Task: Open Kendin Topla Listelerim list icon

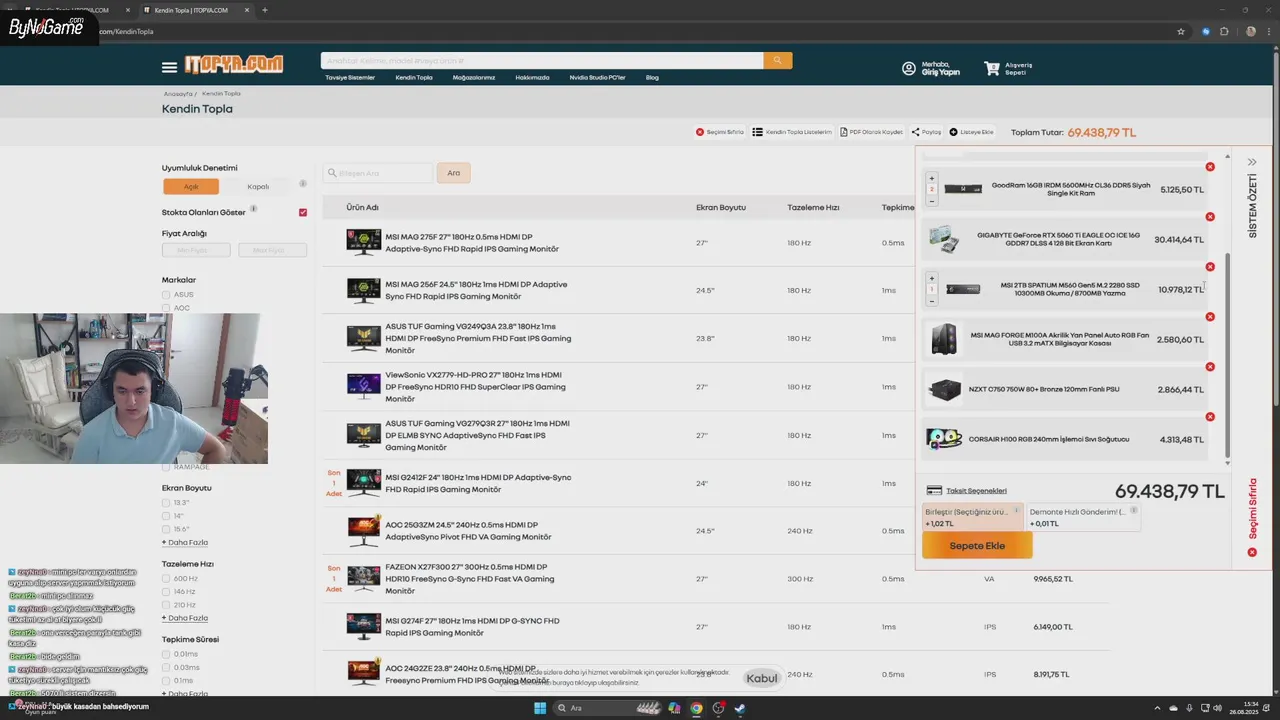Action: pyautogui.click(x=758, y=132)
